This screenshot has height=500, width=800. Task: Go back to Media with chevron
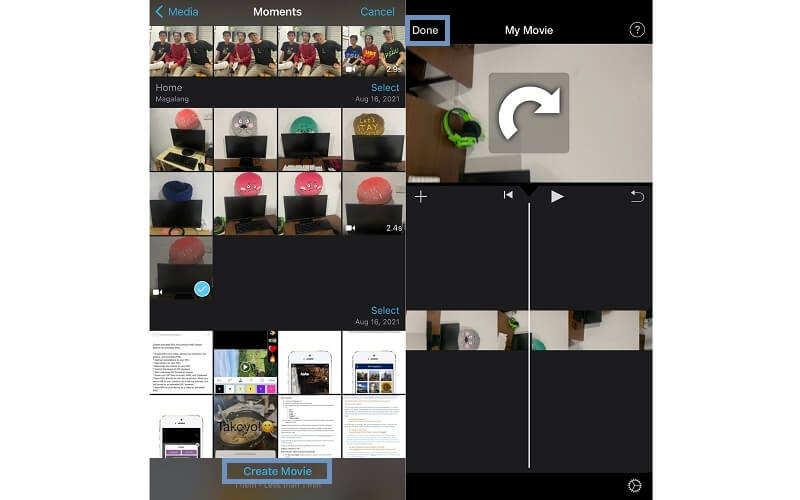[176, 12]
